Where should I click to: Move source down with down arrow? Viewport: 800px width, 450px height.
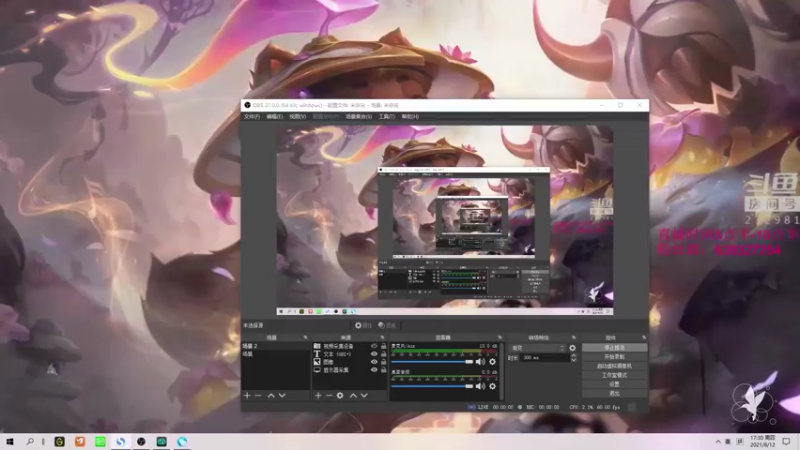click(364, 395)
